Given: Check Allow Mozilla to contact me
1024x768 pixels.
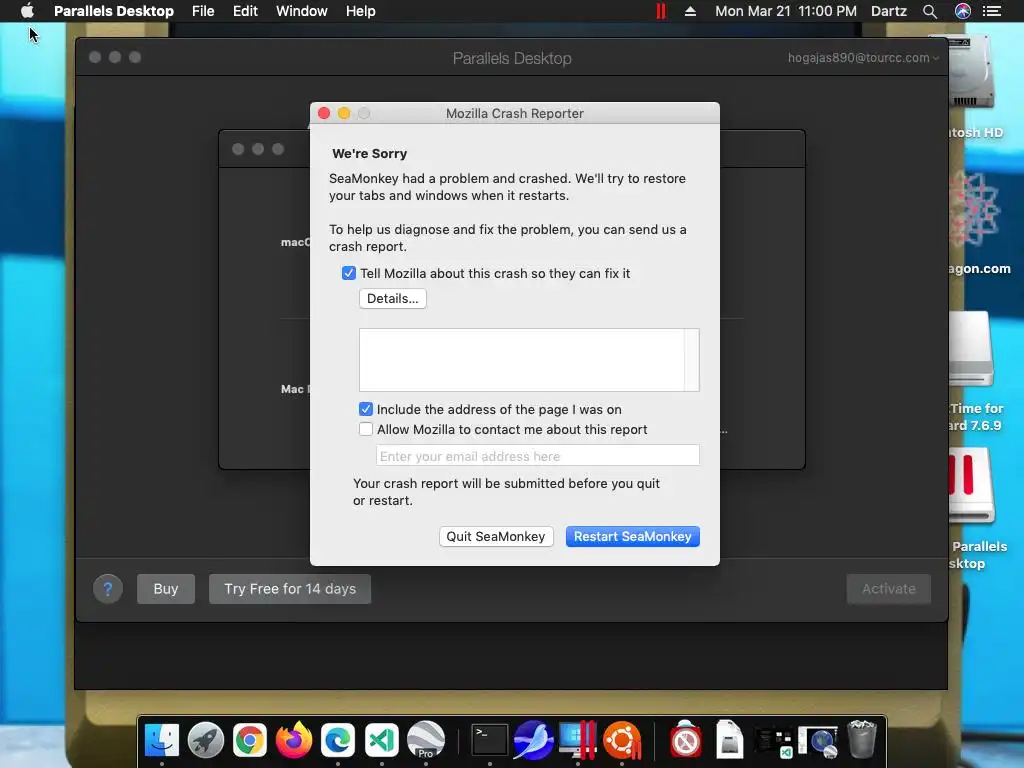Looking at the screenshot, I should tap(366, 429).
